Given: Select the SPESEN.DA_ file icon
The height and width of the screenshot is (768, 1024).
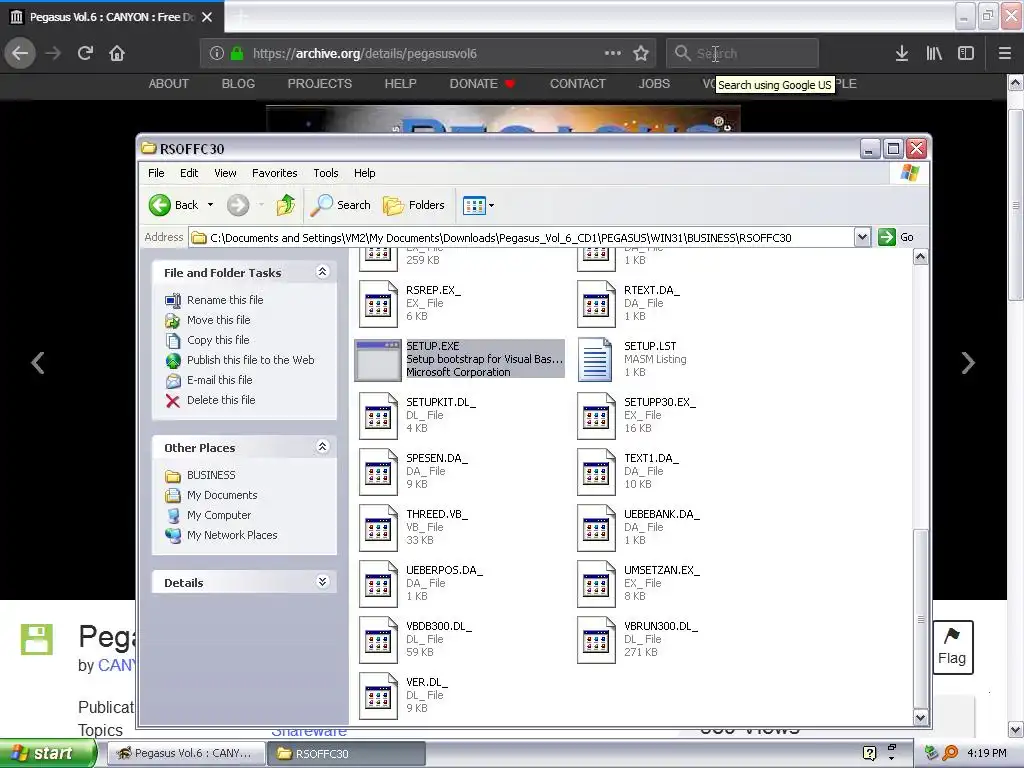Looking at the screenshot, I should pyautogui.click(x=378, y=472).
